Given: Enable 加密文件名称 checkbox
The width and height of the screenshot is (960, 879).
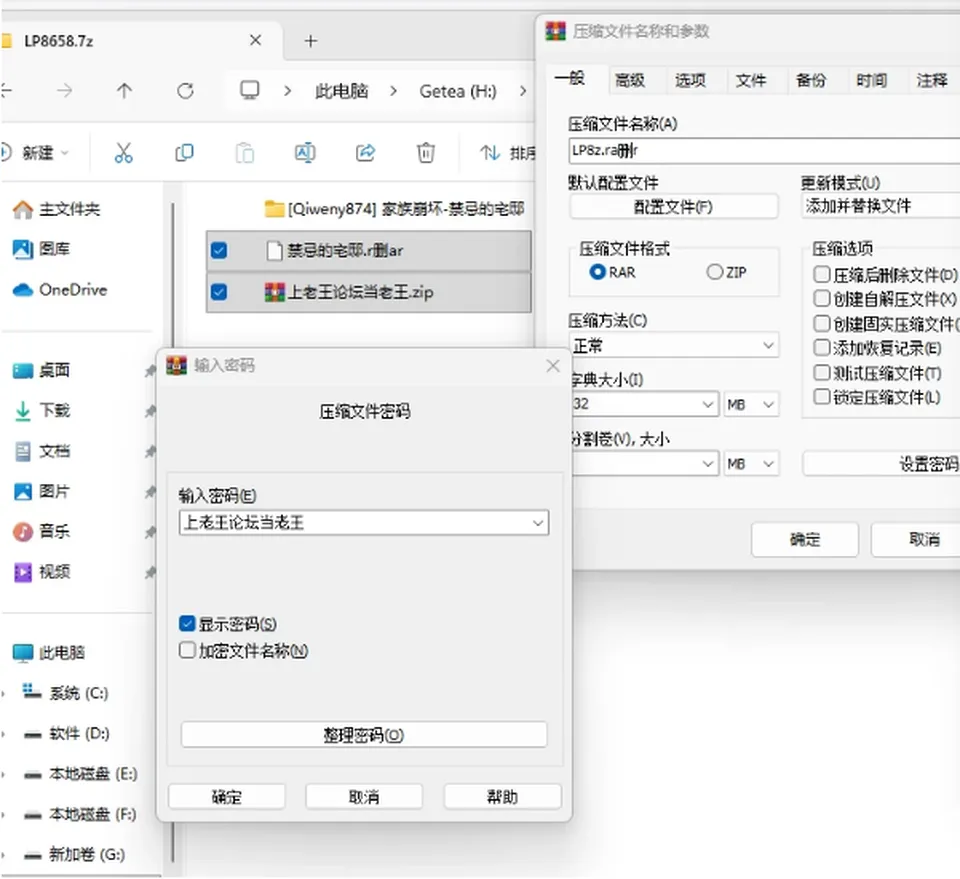Looking at the screenshot, I should pyautogui.click(x=187, y=650).
